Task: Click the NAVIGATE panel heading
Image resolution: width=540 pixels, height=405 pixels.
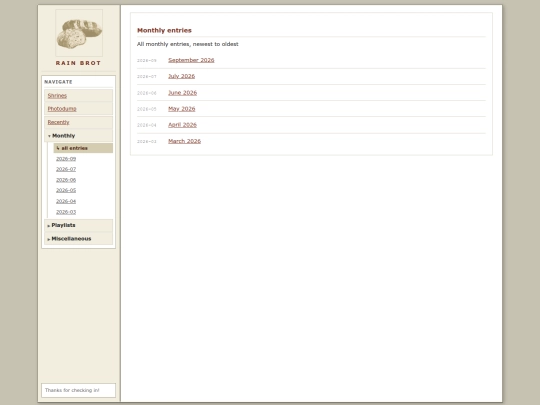Action: click(x=58, y=82)
